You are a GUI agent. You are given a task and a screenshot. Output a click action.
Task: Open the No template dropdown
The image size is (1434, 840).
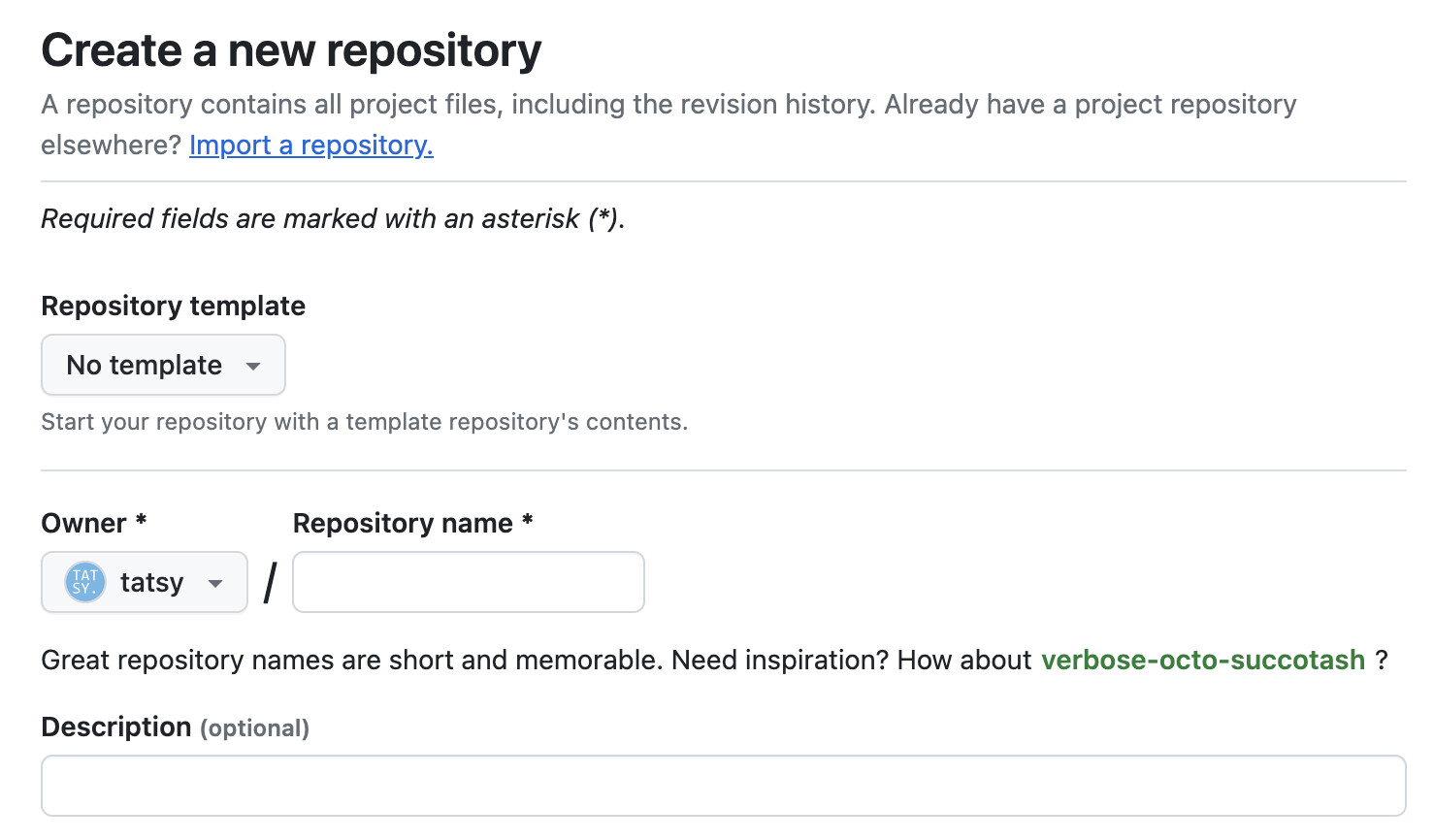click(163, 365)
